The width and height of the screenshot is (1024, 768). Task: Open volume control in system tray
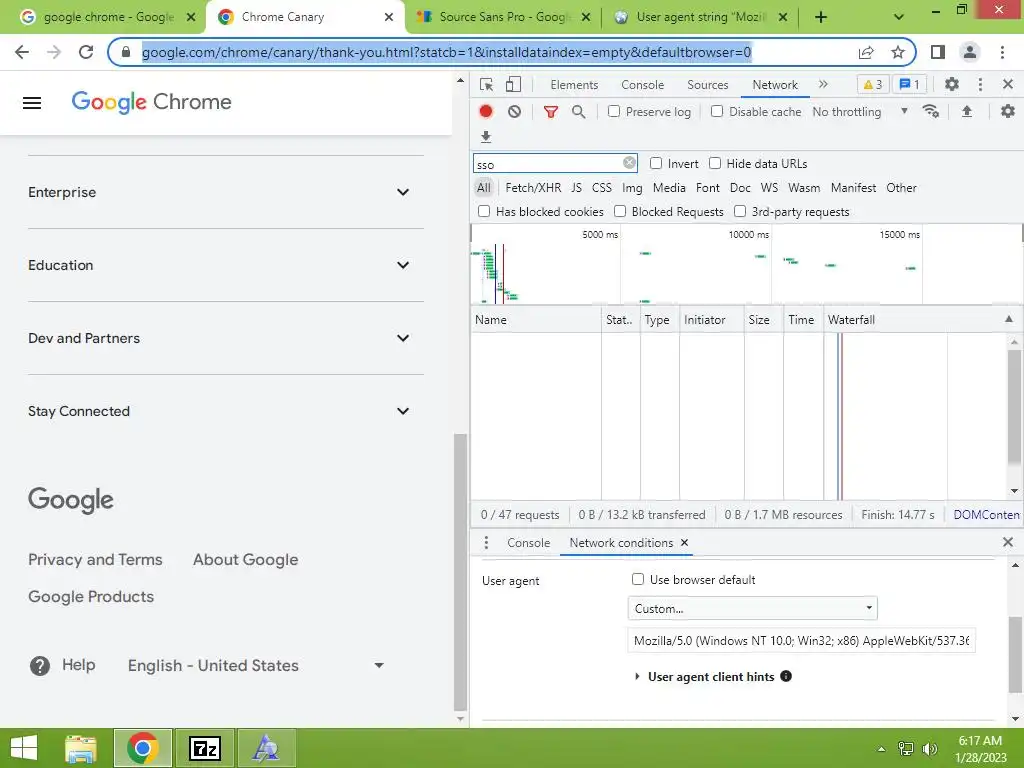[x=930, y=749]
